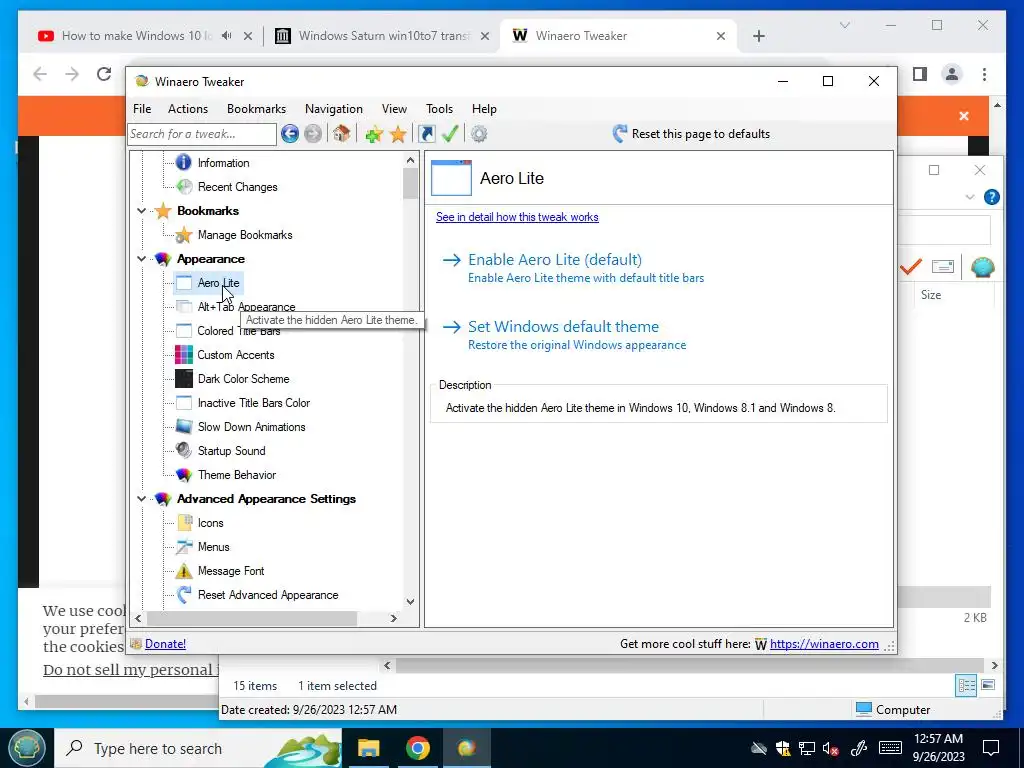The width and height of the screenshot is (1024, 768).
Task: Select Alt+Tab Appearance tree item
Action: click(x=246, y=307)
